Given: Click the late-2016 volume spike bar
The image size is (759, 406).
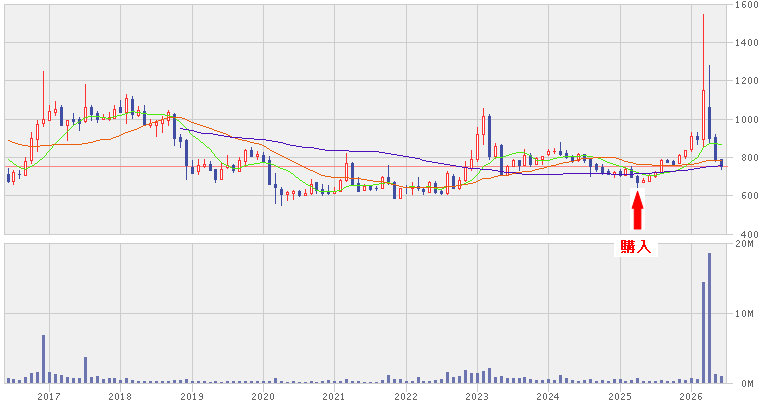Looking at the screenshot, I should pos(43,359).
